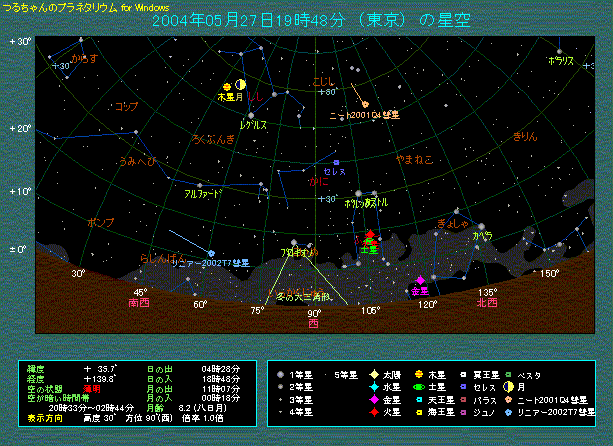Select the NEAT 2001 Q4 comet icon
This screenshot has height=446, width=613.
[x=366, y=105]
